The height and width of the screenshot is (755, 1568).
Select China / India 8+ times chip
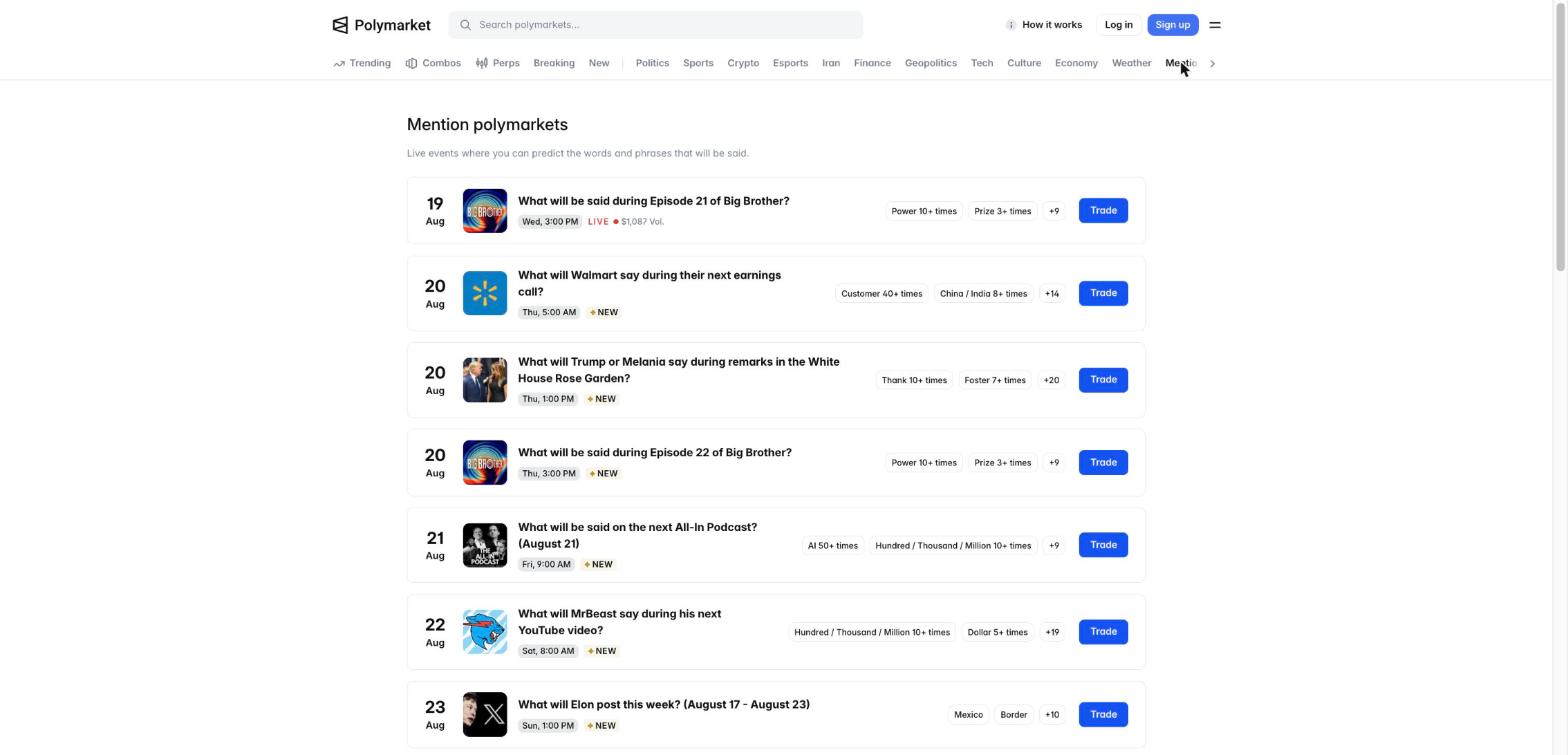(983, 294)
